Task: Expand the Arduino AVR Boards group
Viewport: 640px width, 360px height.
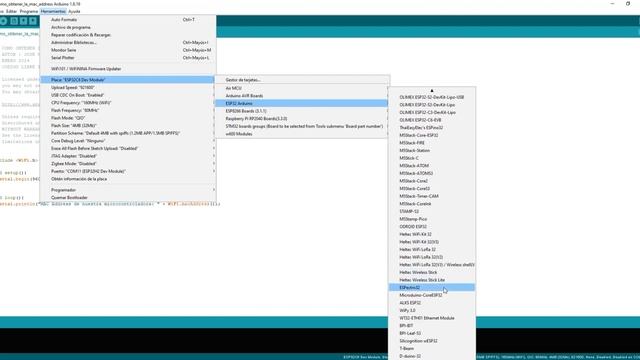Action: (x=302, y=96)
